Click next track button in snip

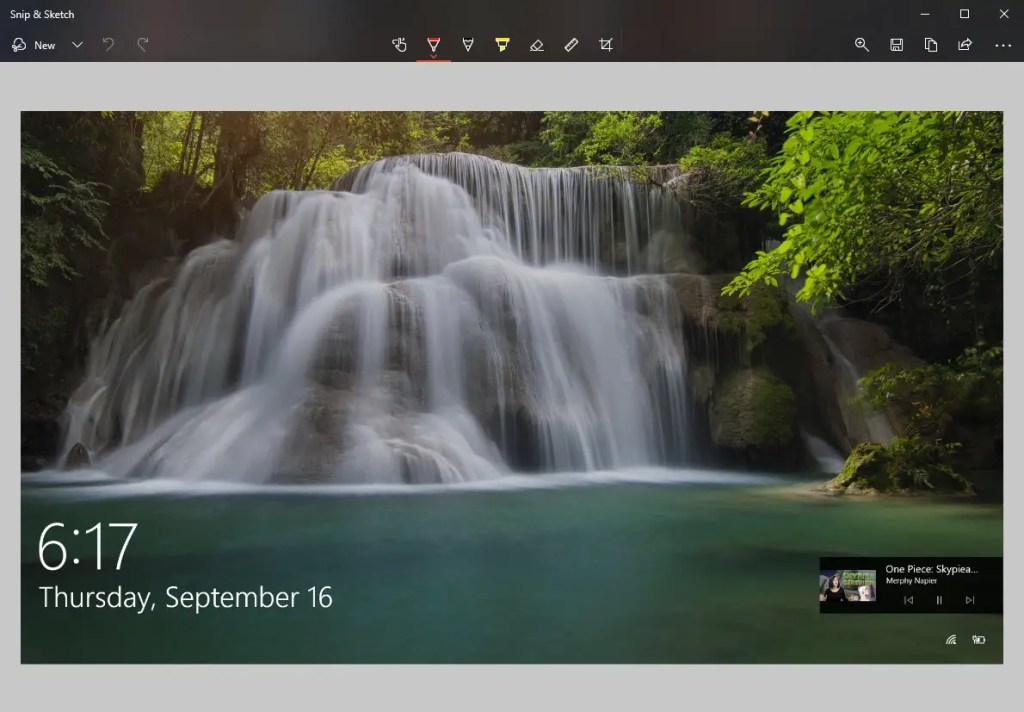[x=970, y=600]
